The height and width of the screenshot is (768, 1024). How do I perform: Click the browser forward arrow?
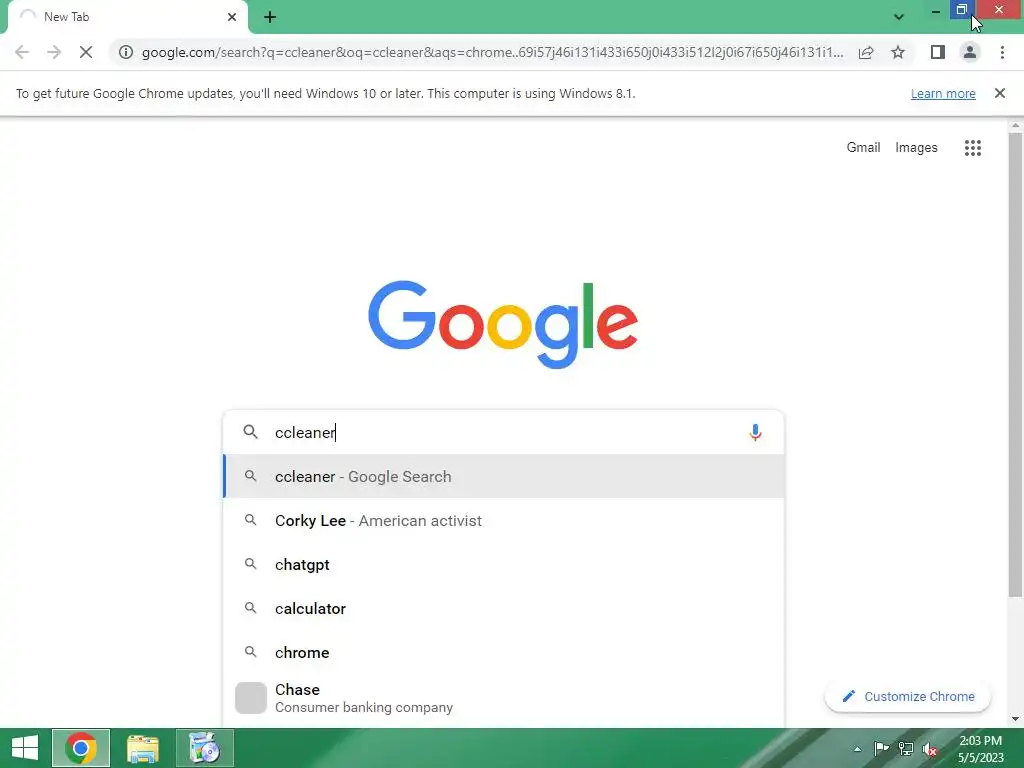54,52
